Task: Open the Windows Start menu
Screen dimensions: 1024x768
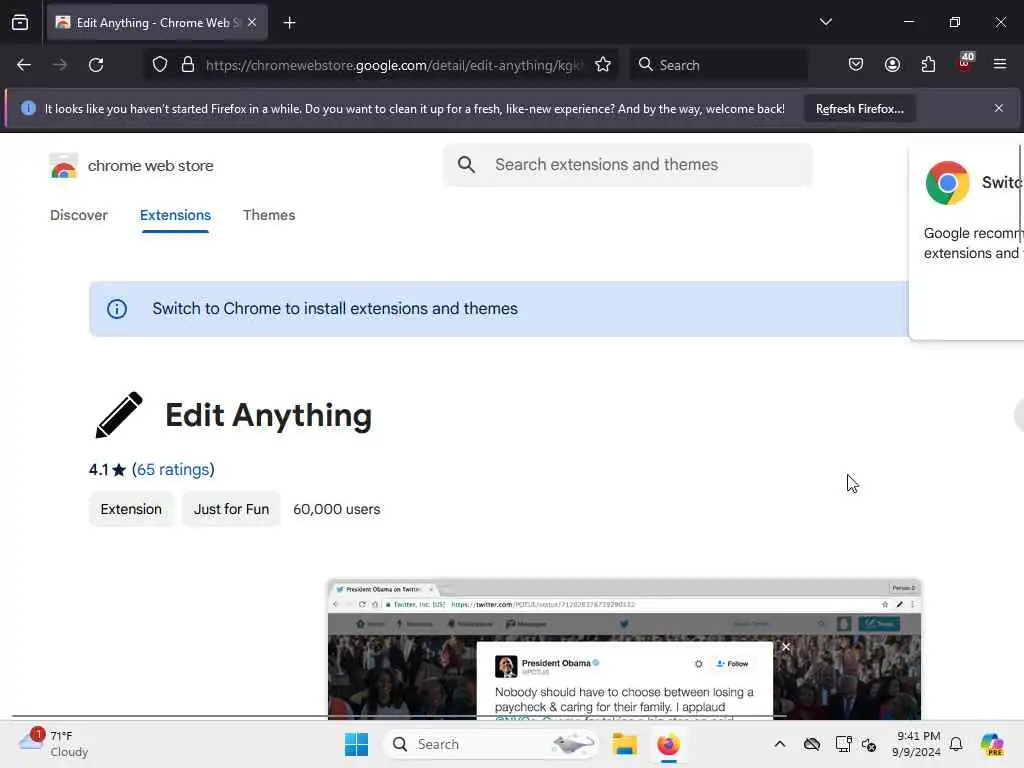Action: 357,744
